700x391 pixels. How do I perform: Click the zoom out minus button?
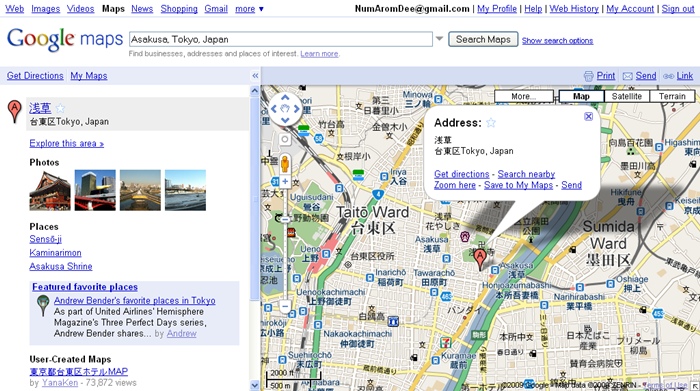click(x=285, y=306)
